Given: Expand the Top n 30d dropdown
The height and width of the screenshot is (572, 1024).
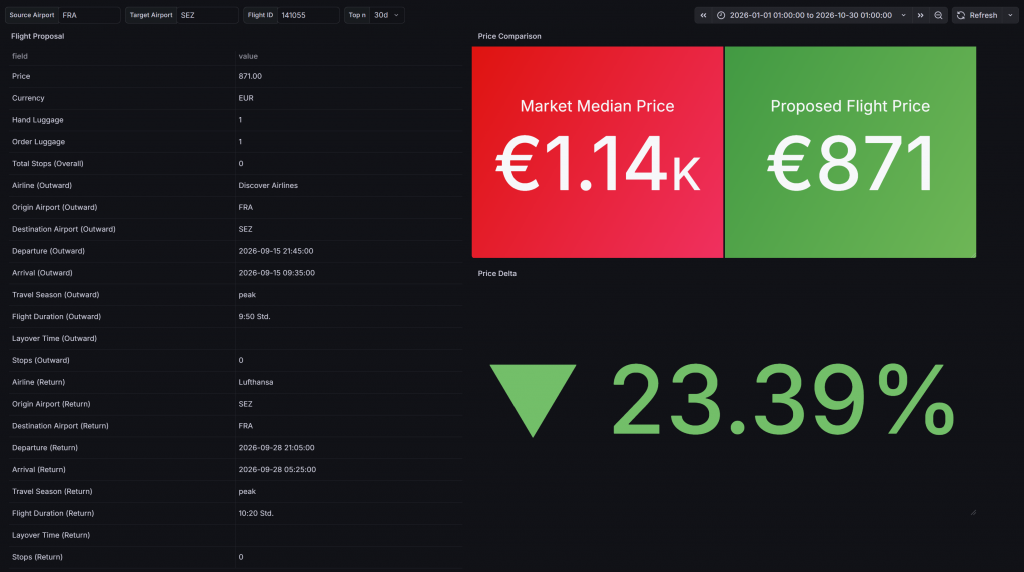Looking at the screenshot, I should 387,15.
